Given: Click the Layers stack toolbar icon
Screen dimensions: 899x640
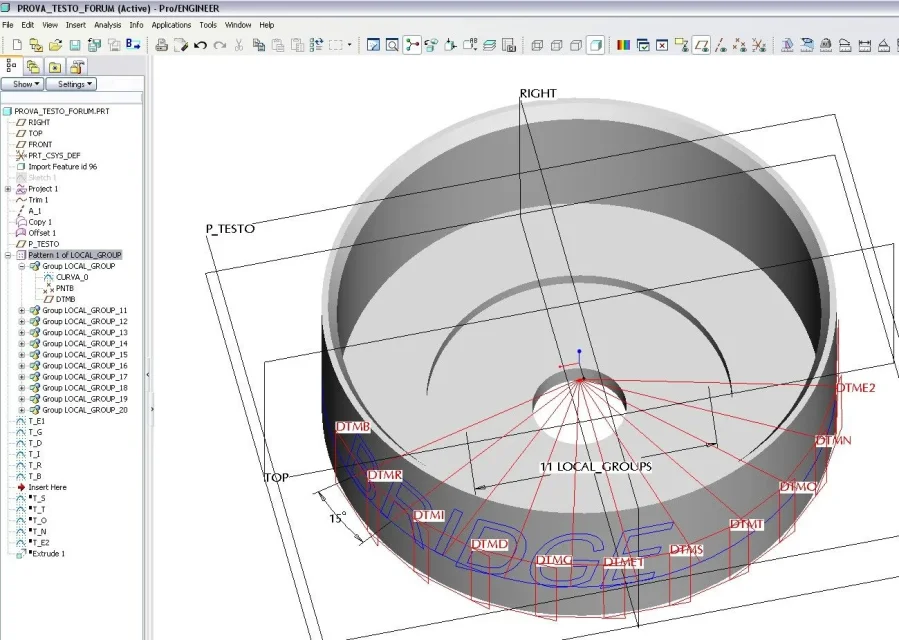Looking at the screenshot, I should pos(489,45).
